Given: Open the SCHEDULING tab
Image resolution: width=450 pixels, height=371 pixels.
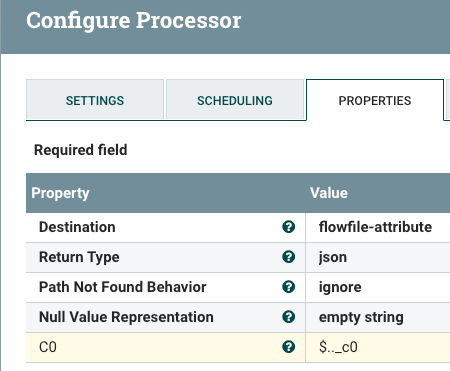Looking at the screenshot, I should point(235,100).
